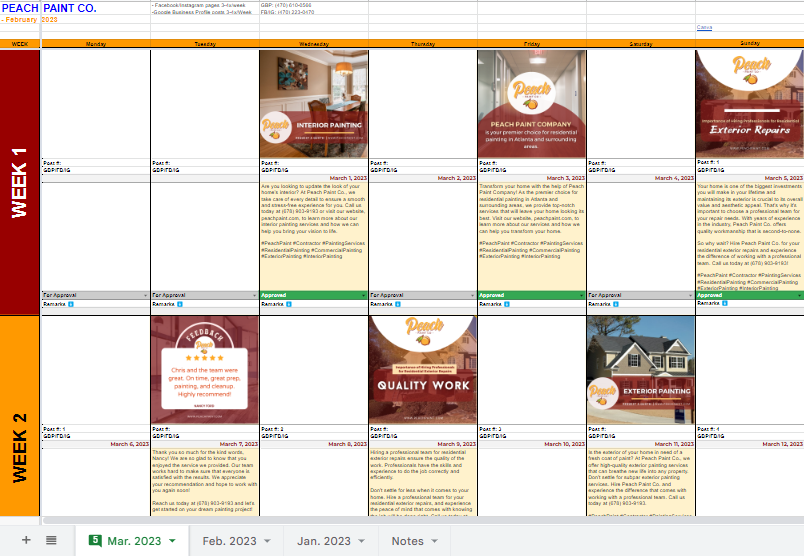Select the Interior Painting post image
804x556 pixels.
[314, 104]
